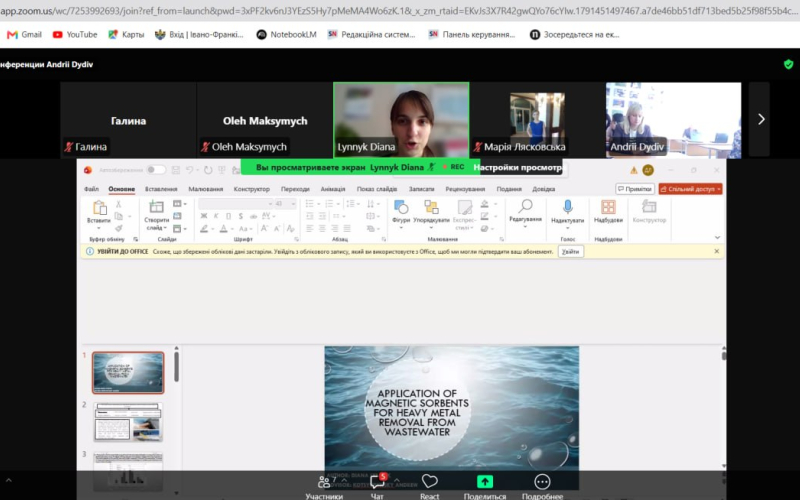Image resolution: width=800 pixels, height=500 pixels.
Task: Switch to the Малювання tab
Action: pyautogui.click(x=206, y=189)
